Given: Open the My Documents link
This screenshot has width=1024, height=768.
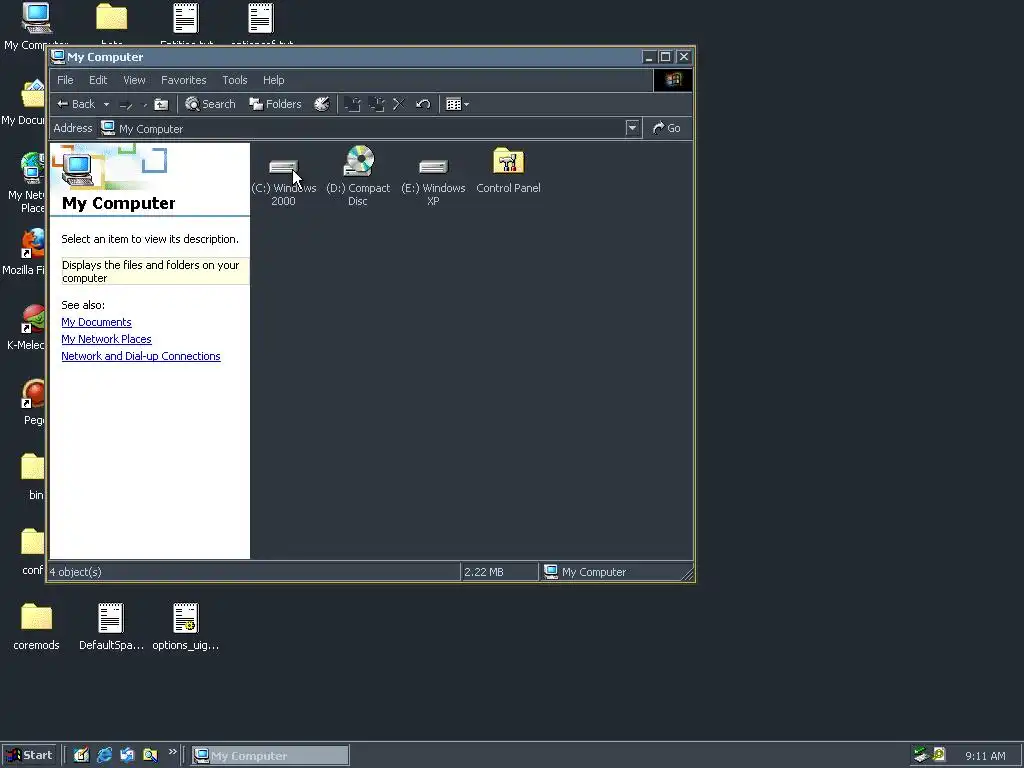Looking at the screenshot, I should (96, 322).
